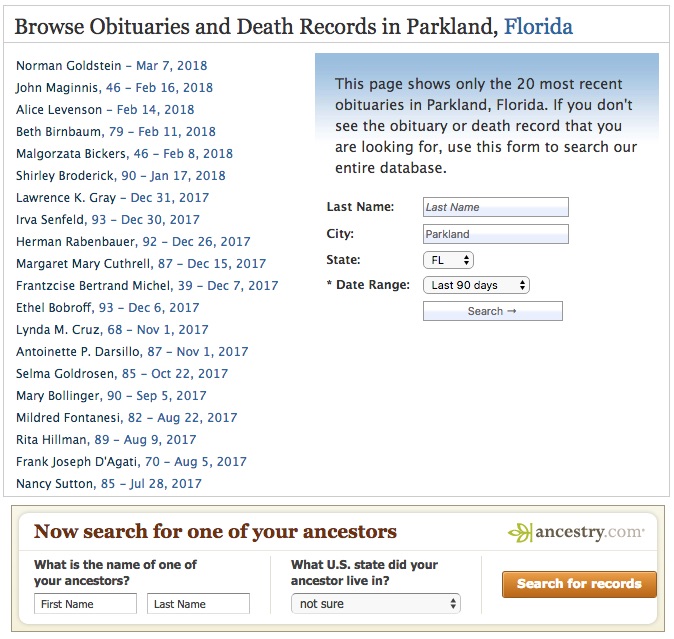Screen dimensions: 674x639
Task: View Mildred Fontanesi obituary record
Action: click(x=126, y=417)
